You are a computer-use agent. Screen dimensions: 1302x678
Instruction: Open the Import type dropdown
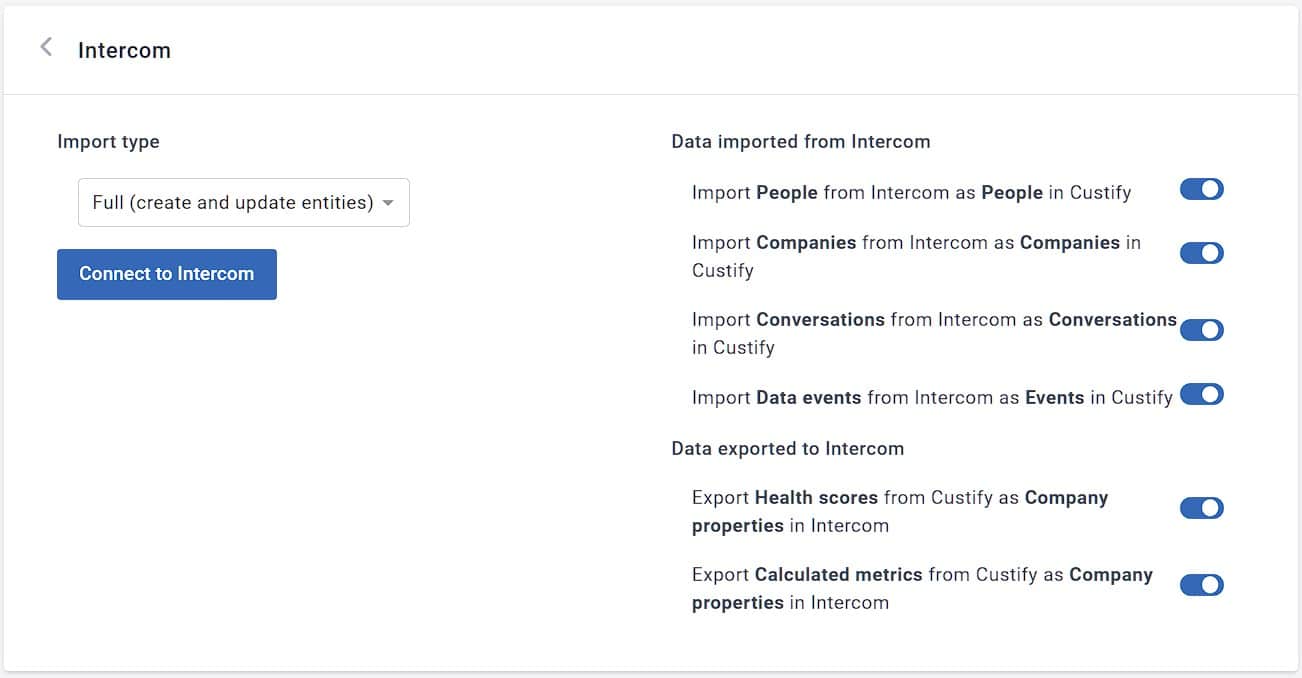coord(243,202)
